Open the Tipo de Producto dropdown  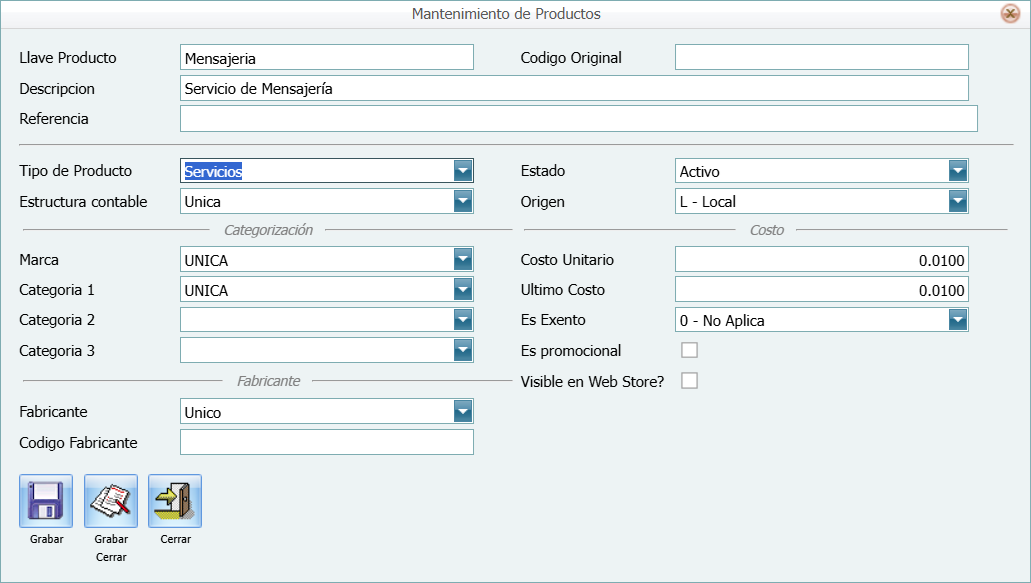click(x=463, y=170)
